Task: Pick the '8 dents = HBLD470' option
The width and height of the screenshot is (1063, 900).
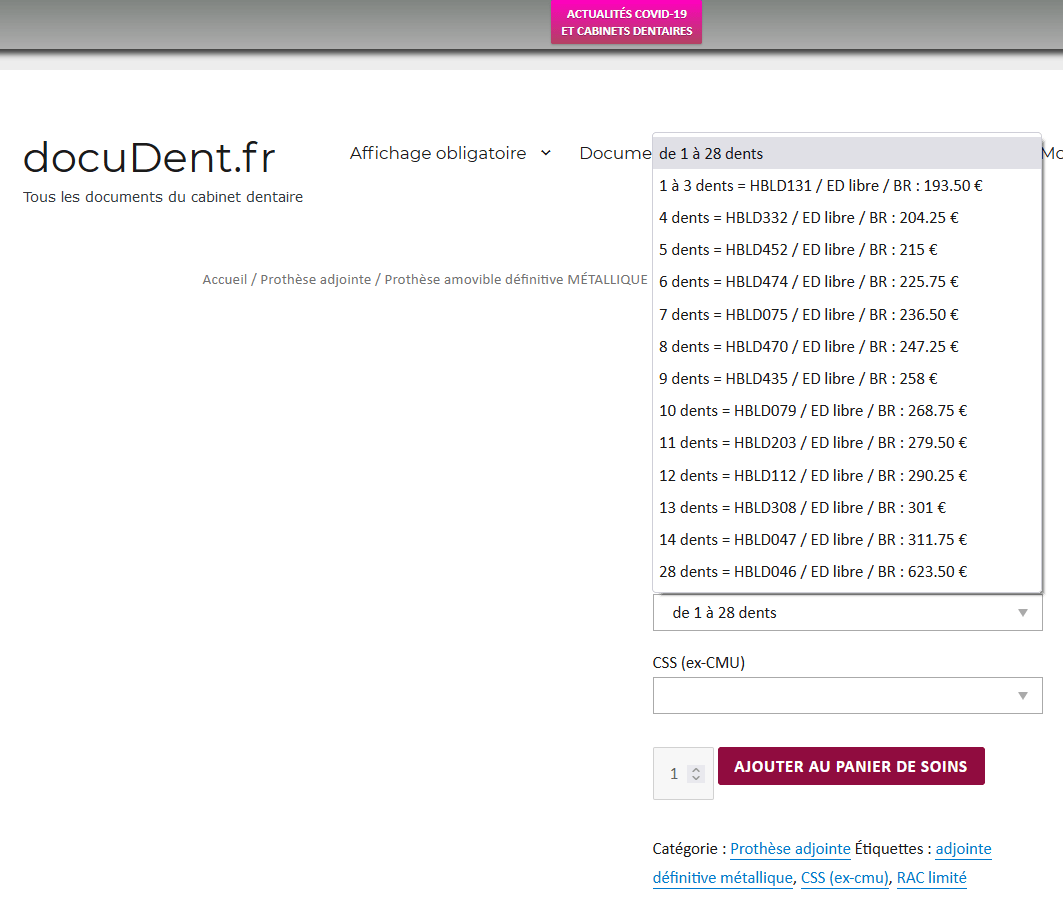Action: click(808, 346)
